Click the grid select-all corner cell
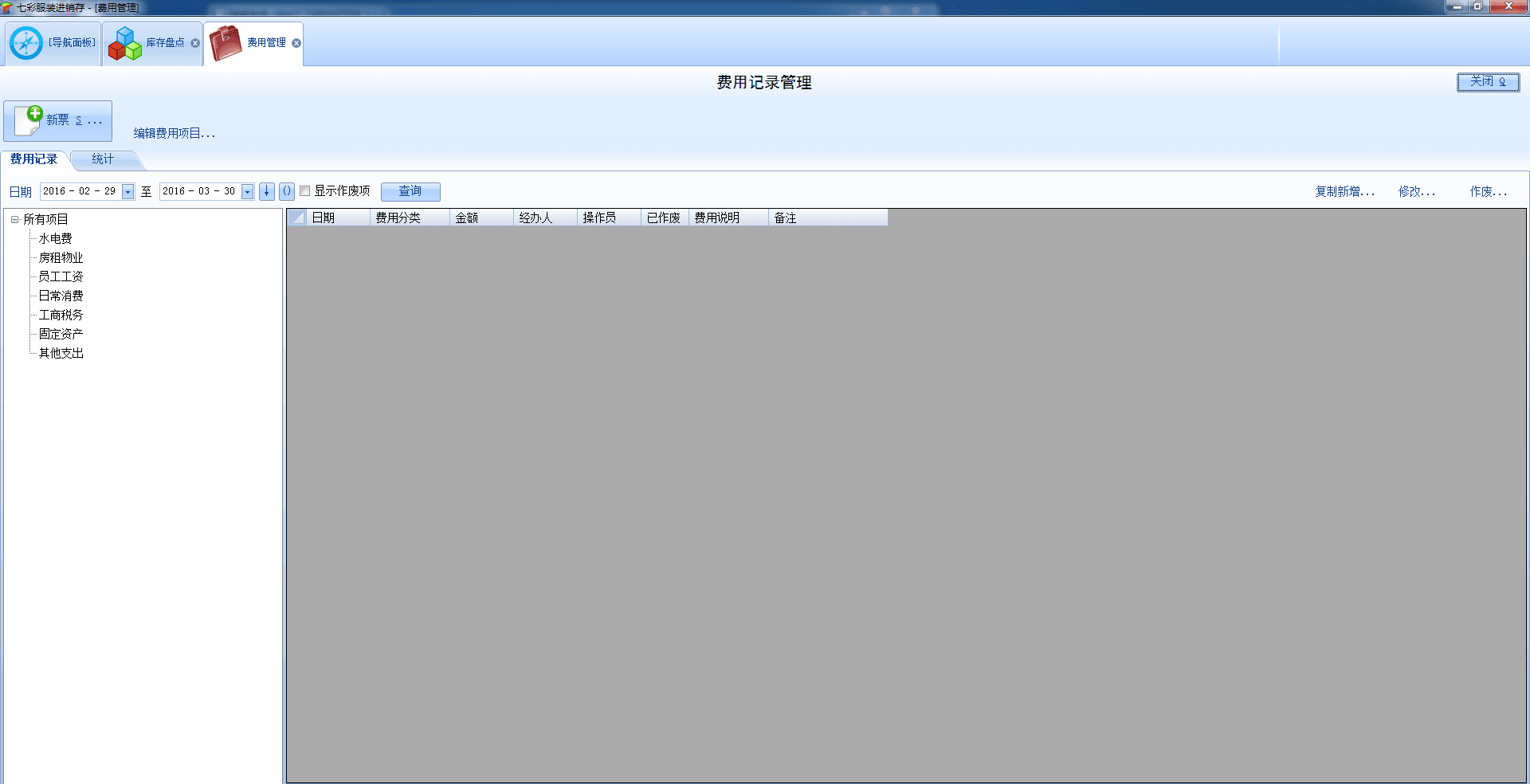The width and height of the screenshot is (1530, 784). [x=297, y=218]
